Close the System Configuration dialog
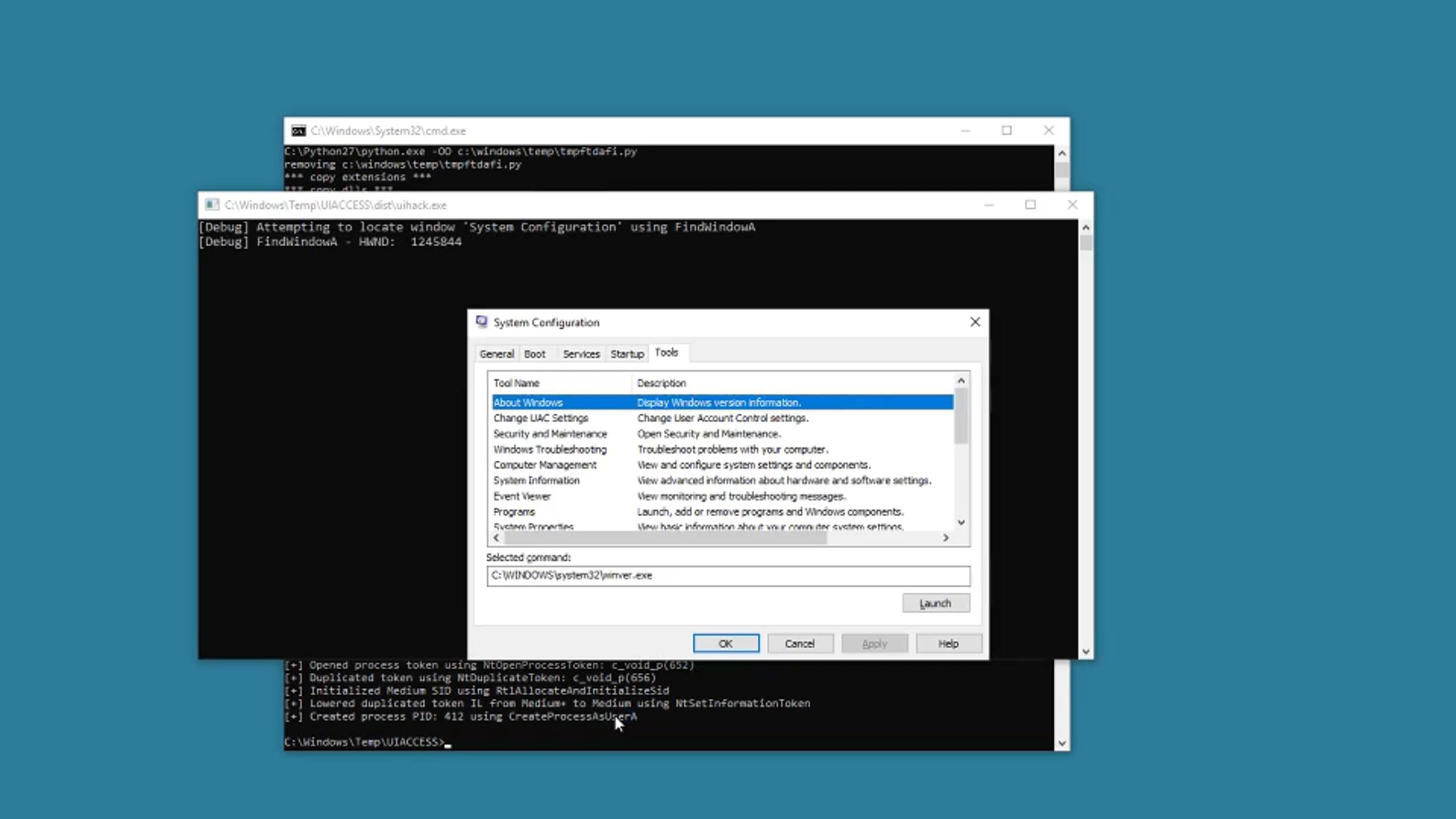This screenshot has width=1456, height=819. click(x=975, y=322)
